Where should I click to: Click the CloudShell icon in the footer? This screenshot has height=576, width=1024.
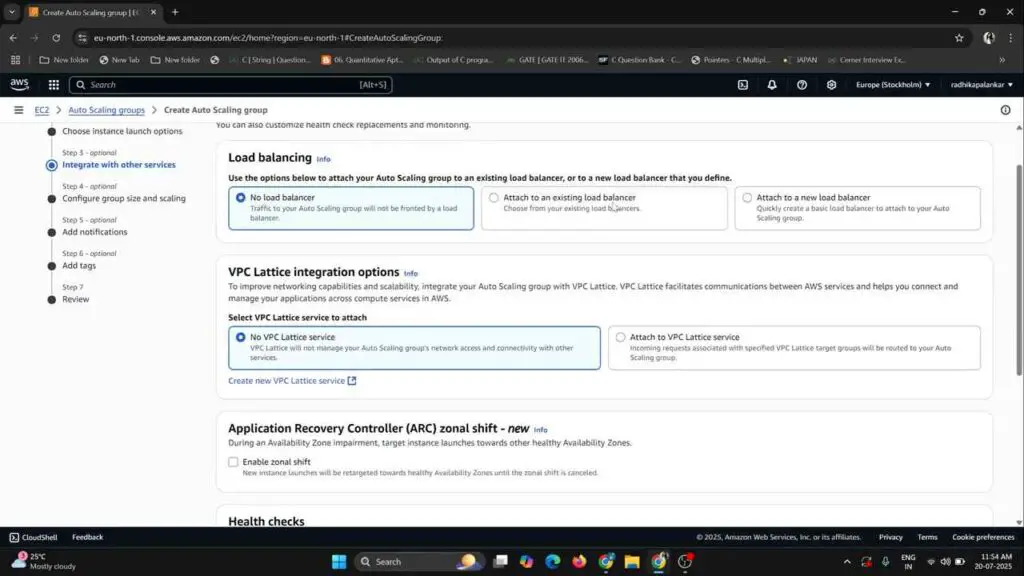tap(14, 537)
